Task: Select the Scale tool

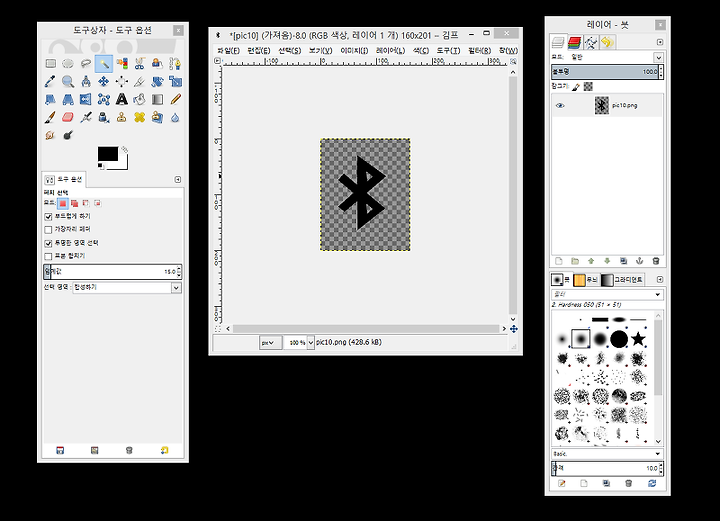Action: pos(175,81)
